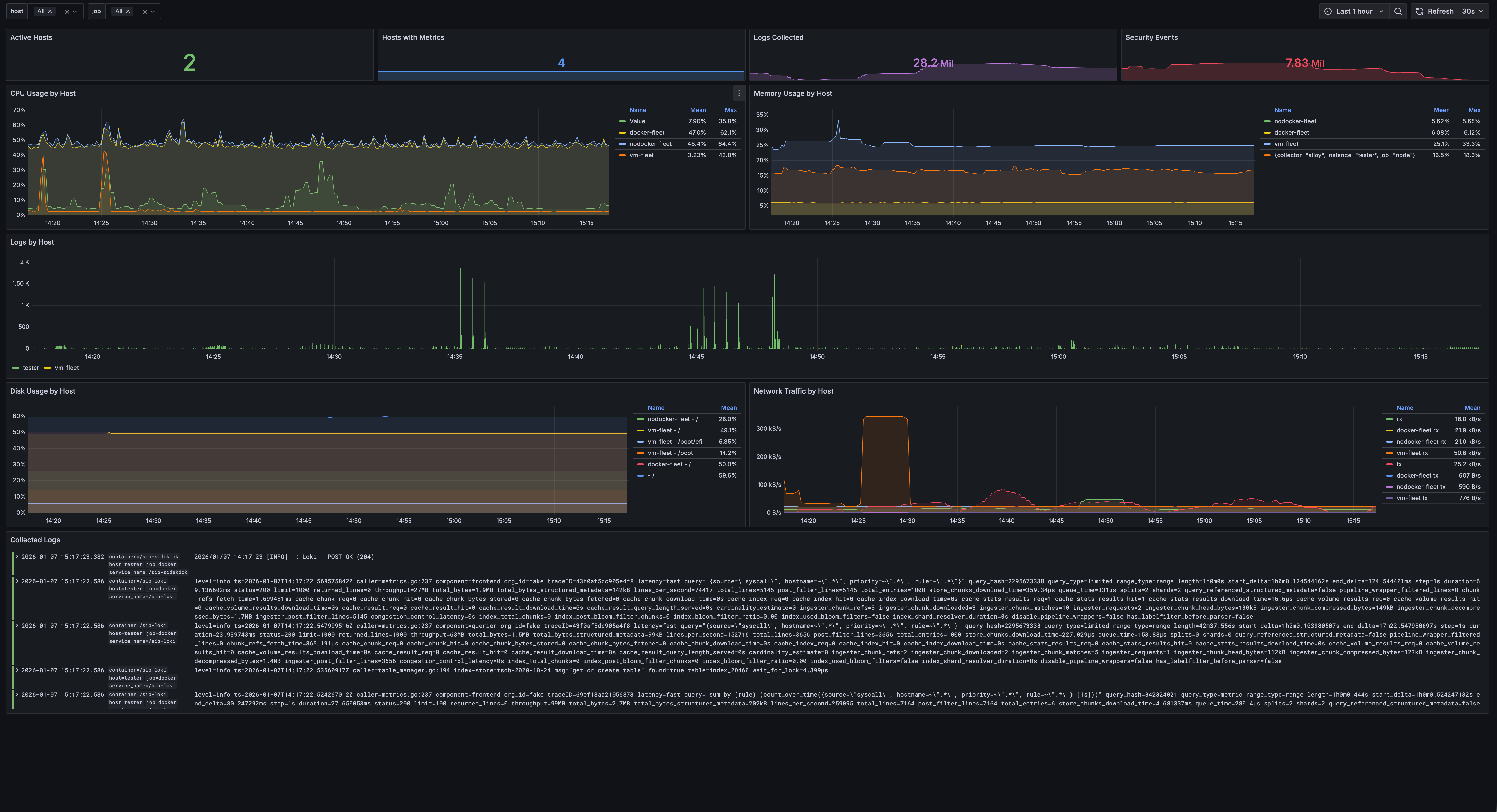Click the Collected Logs panel title
The image size is (1497, 812).
pyautogui.click(x=35, y=540)
